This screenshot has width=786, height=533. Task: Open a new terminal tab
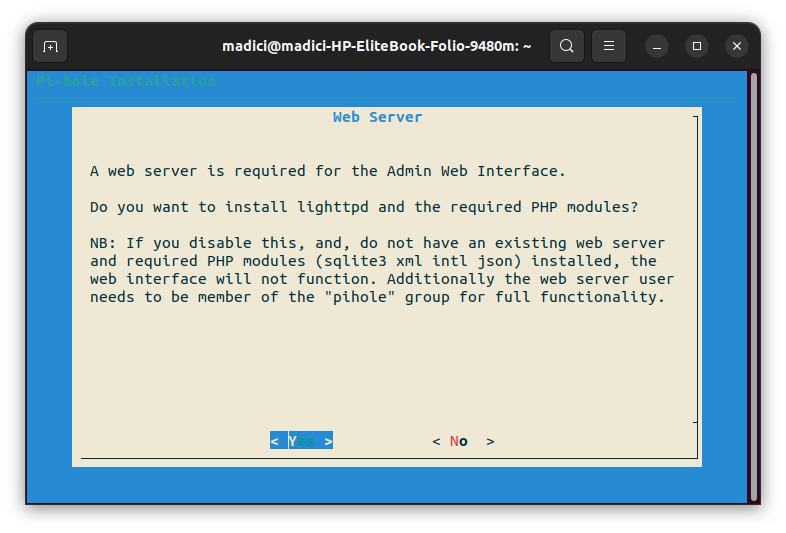pos(50,46)
